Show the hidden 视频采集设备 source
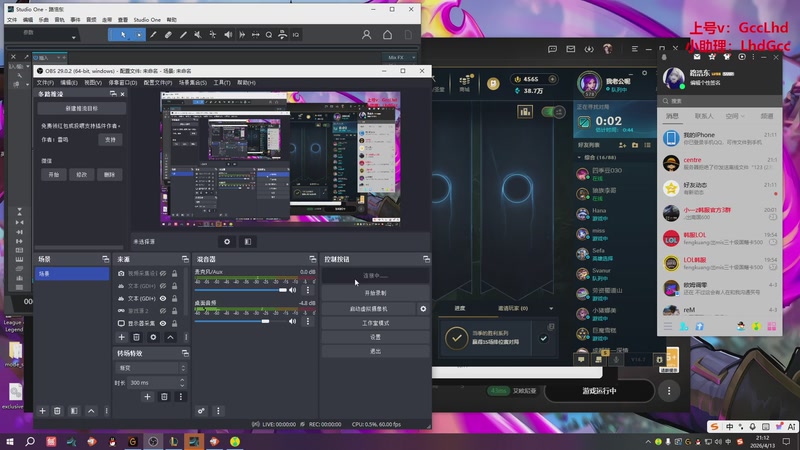The height and width of the screenshot is (450, 800). pyautogui.click(x=163, y=272)
